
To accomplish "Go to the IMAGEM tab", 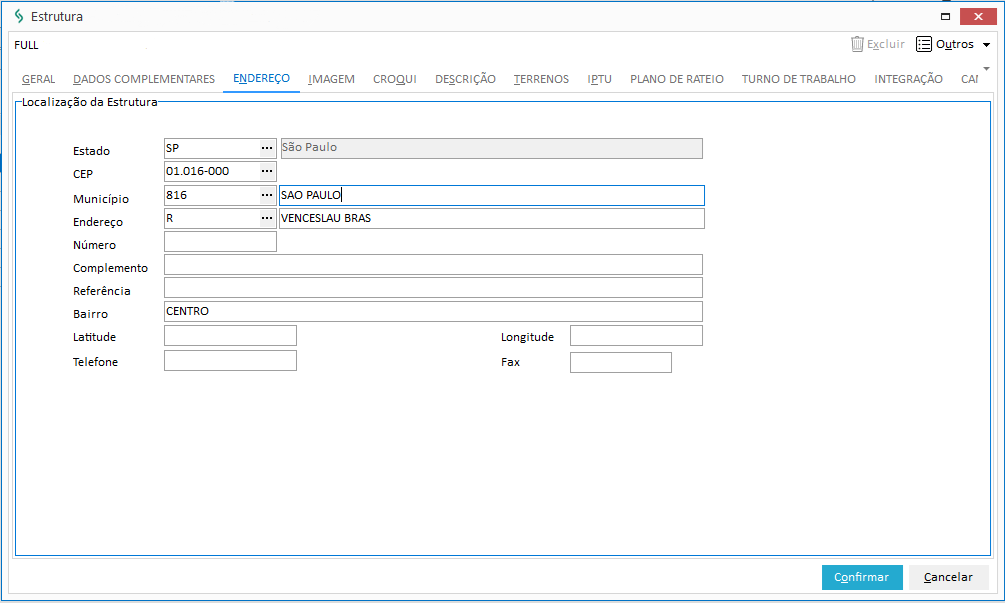I will [x=331, y=79].
